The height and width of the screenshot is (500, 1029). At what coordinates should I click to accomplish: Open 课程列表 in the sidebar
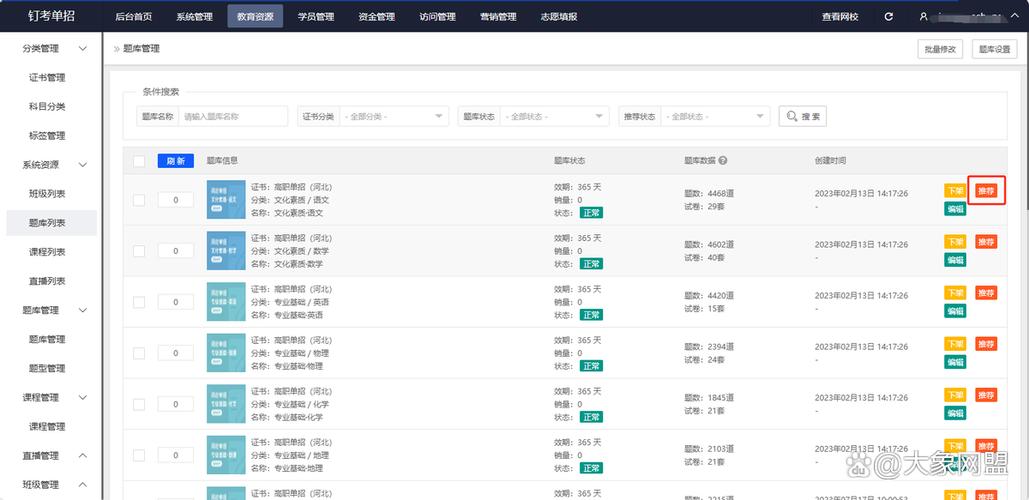[47, 252]
